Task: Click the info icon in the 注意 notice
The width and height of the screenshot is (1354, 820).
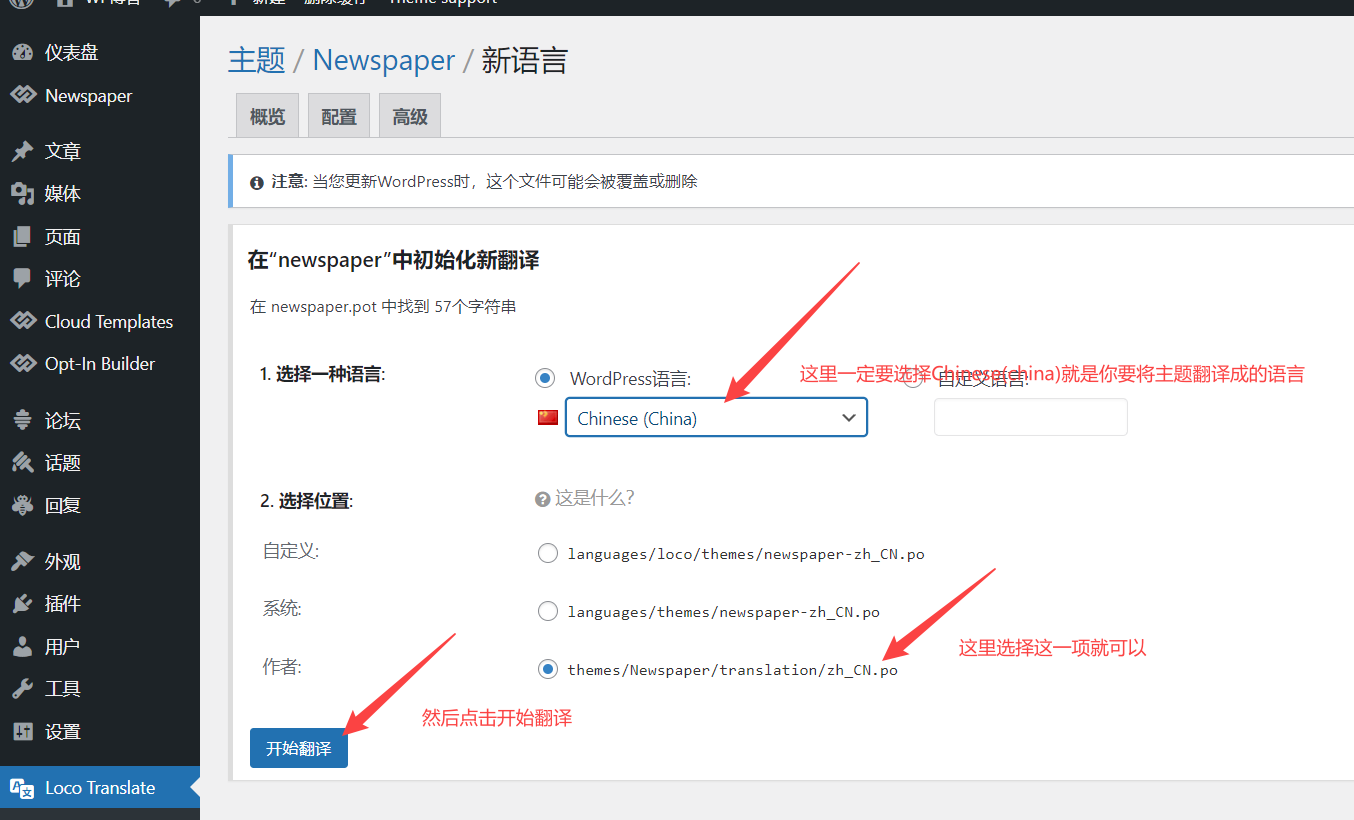Action: 257,182
